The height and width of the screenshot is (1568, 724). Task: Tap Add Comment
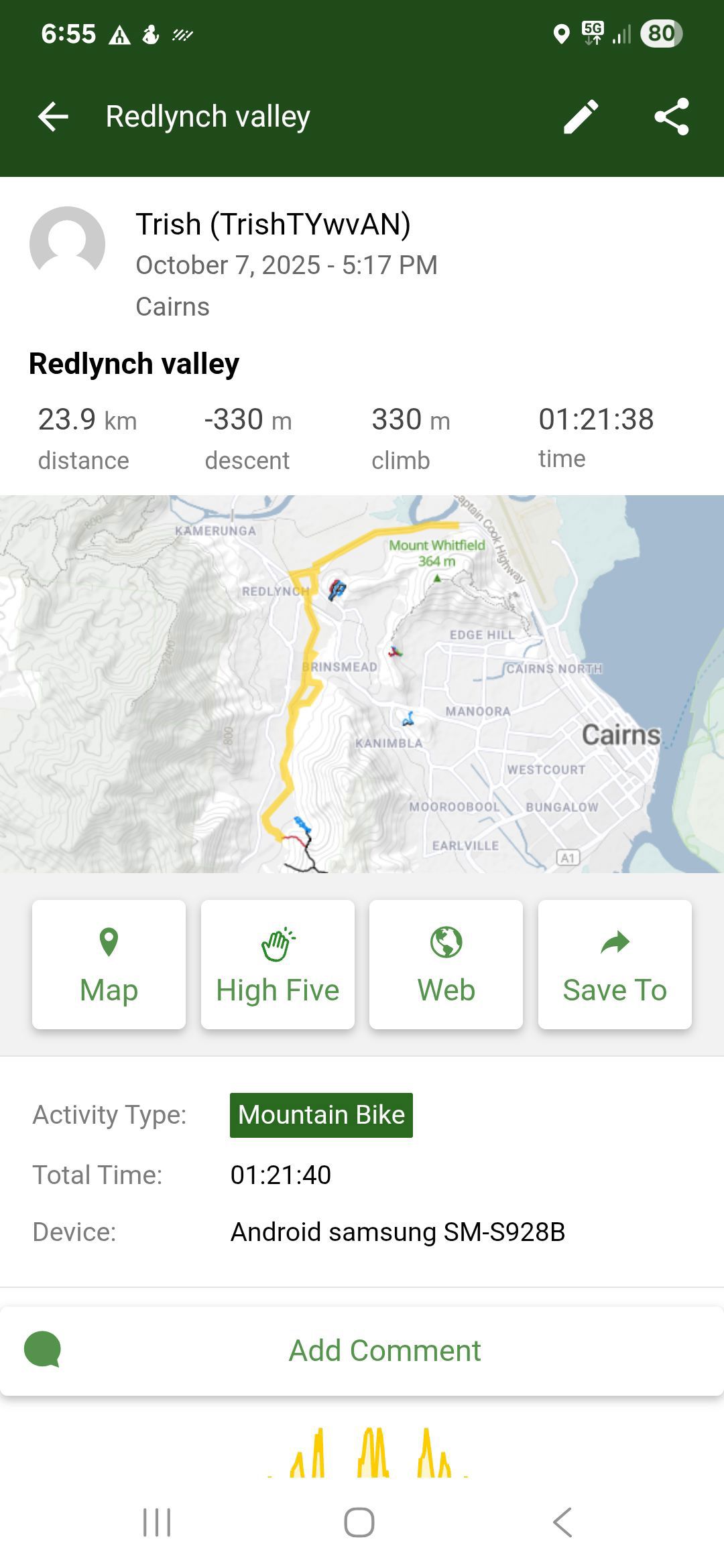click(385, 1351)
